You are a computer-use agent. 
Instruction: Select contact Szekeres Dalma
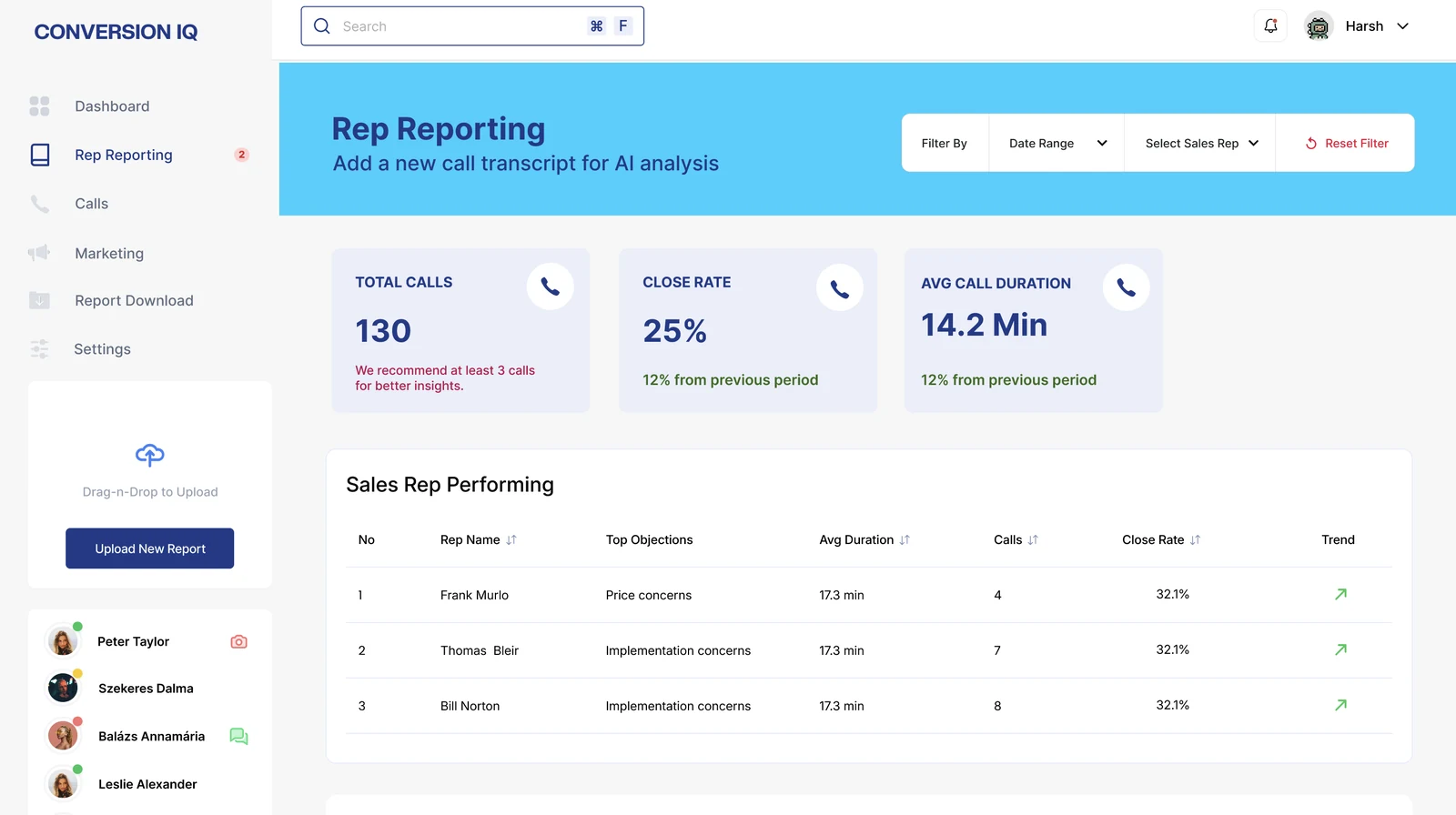click(x=146, y=689)
